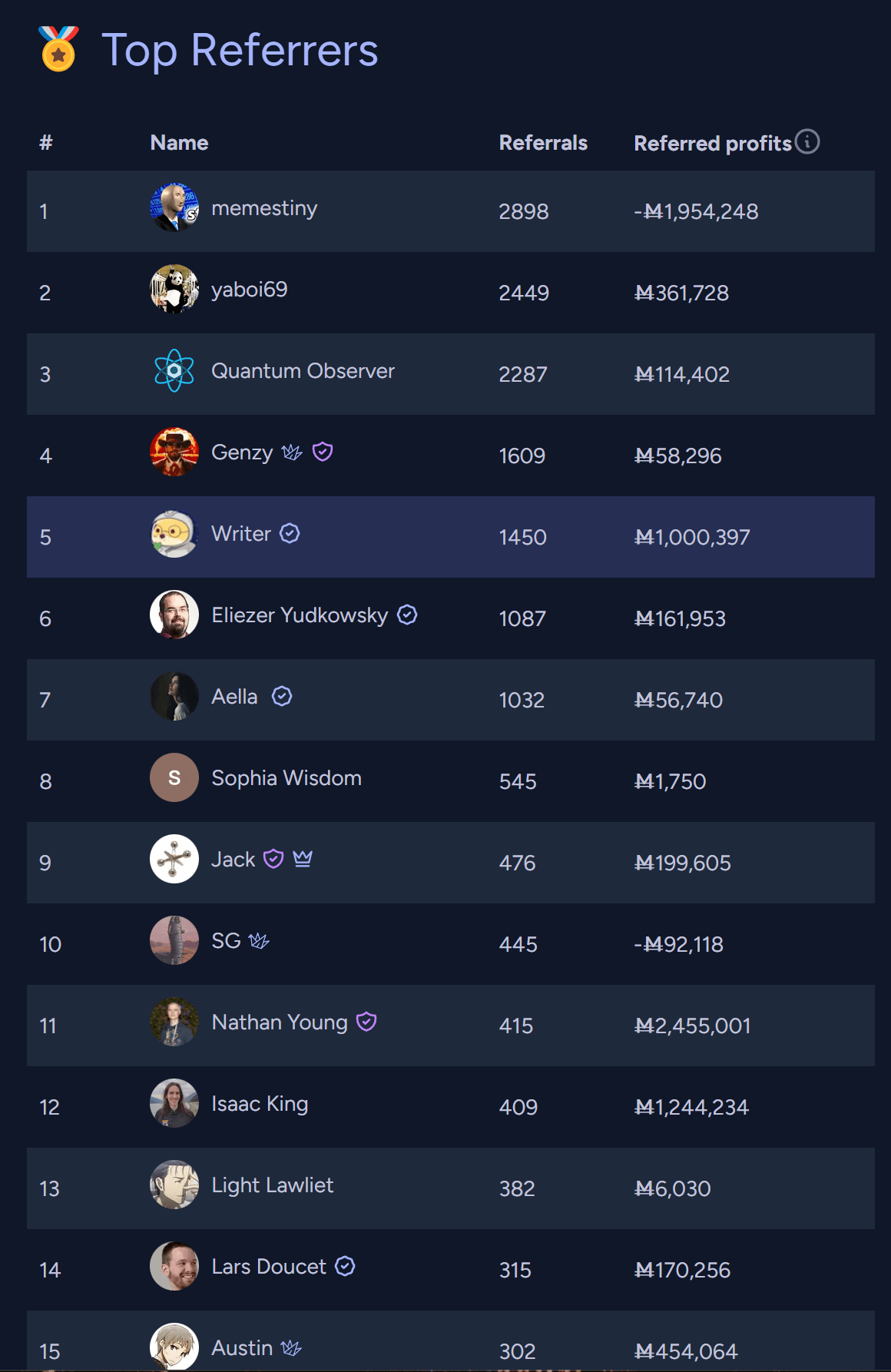Click the shield badge next to Genzy
891x1372 pixels.
pos(323,452)
